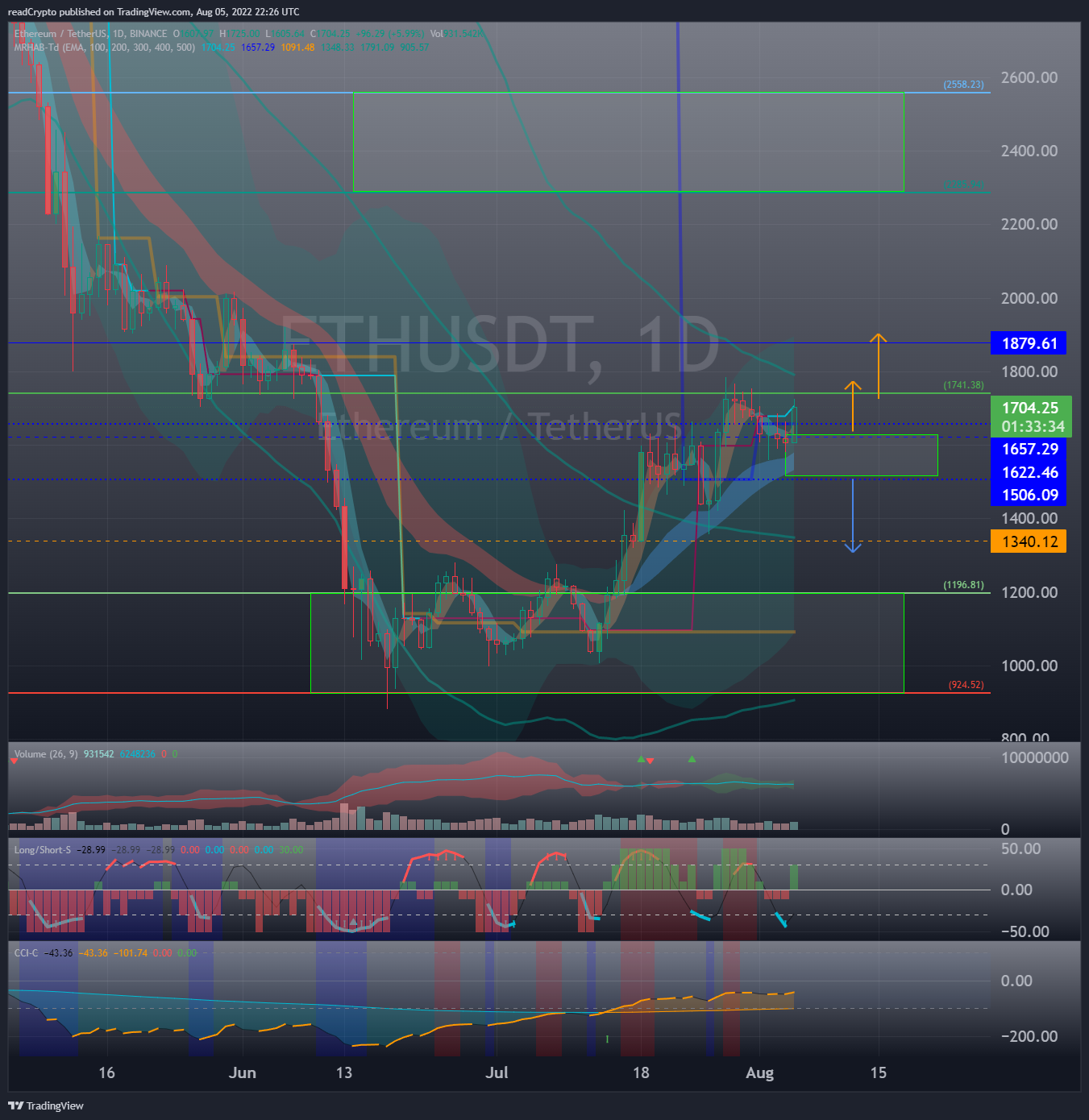Viewport: 1089px width, 1120px height.
Task: Click the (1196.81) horizontal line label
Action: (x=964, y=585)
